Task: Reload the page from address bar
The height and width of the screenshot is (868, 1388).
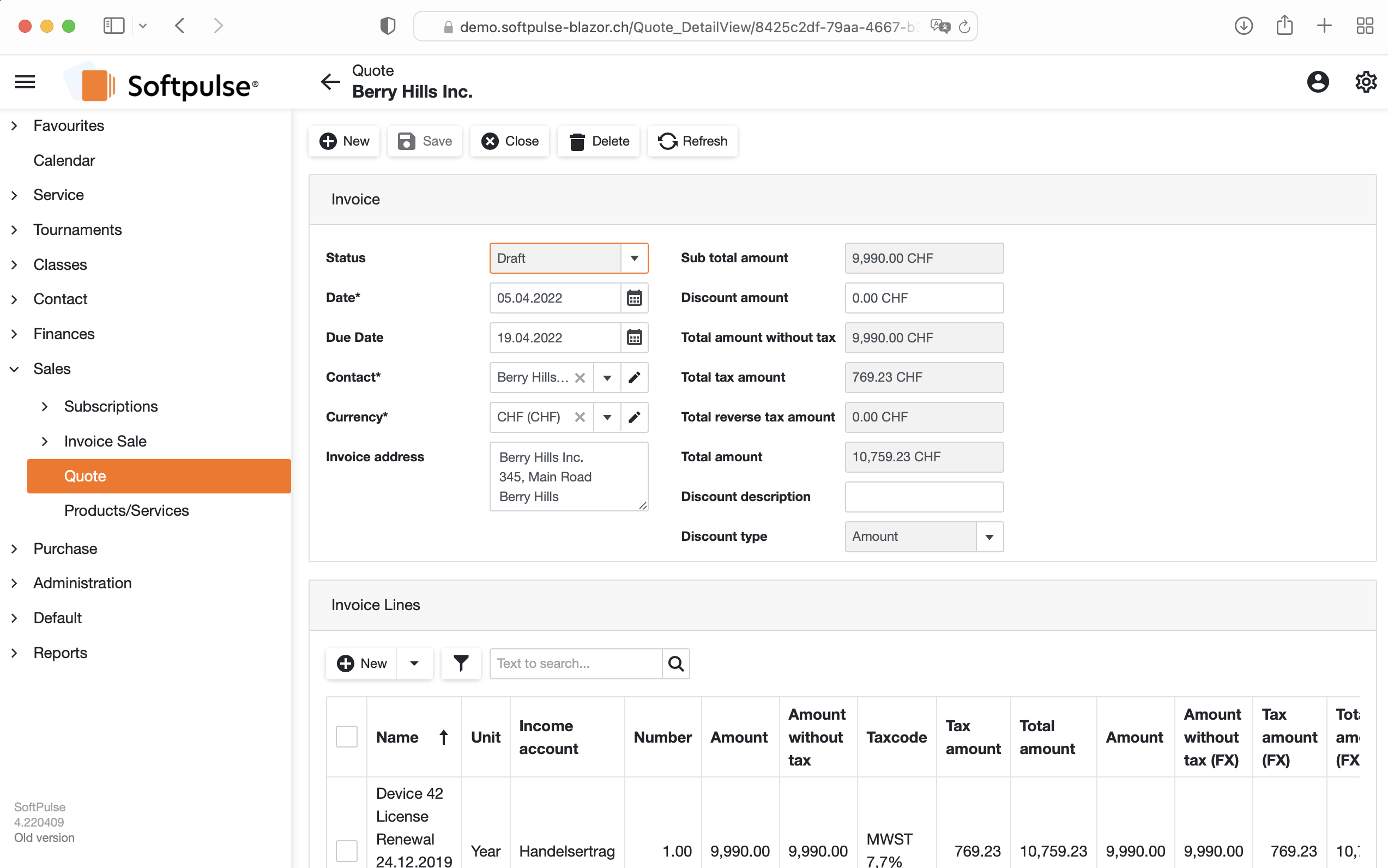Action: [x=964, y=26]
